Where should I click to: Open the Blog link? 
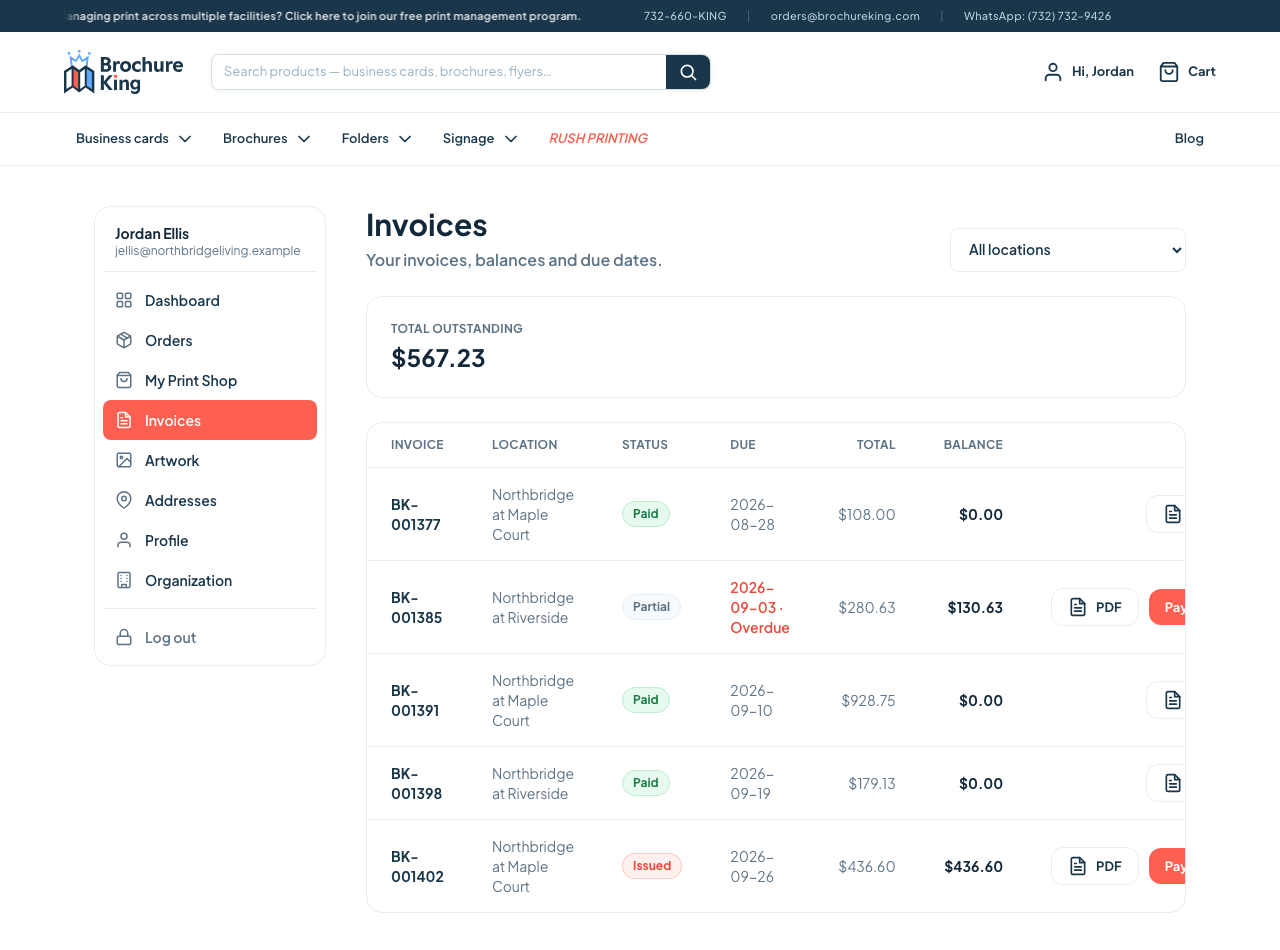(1189, 138)
